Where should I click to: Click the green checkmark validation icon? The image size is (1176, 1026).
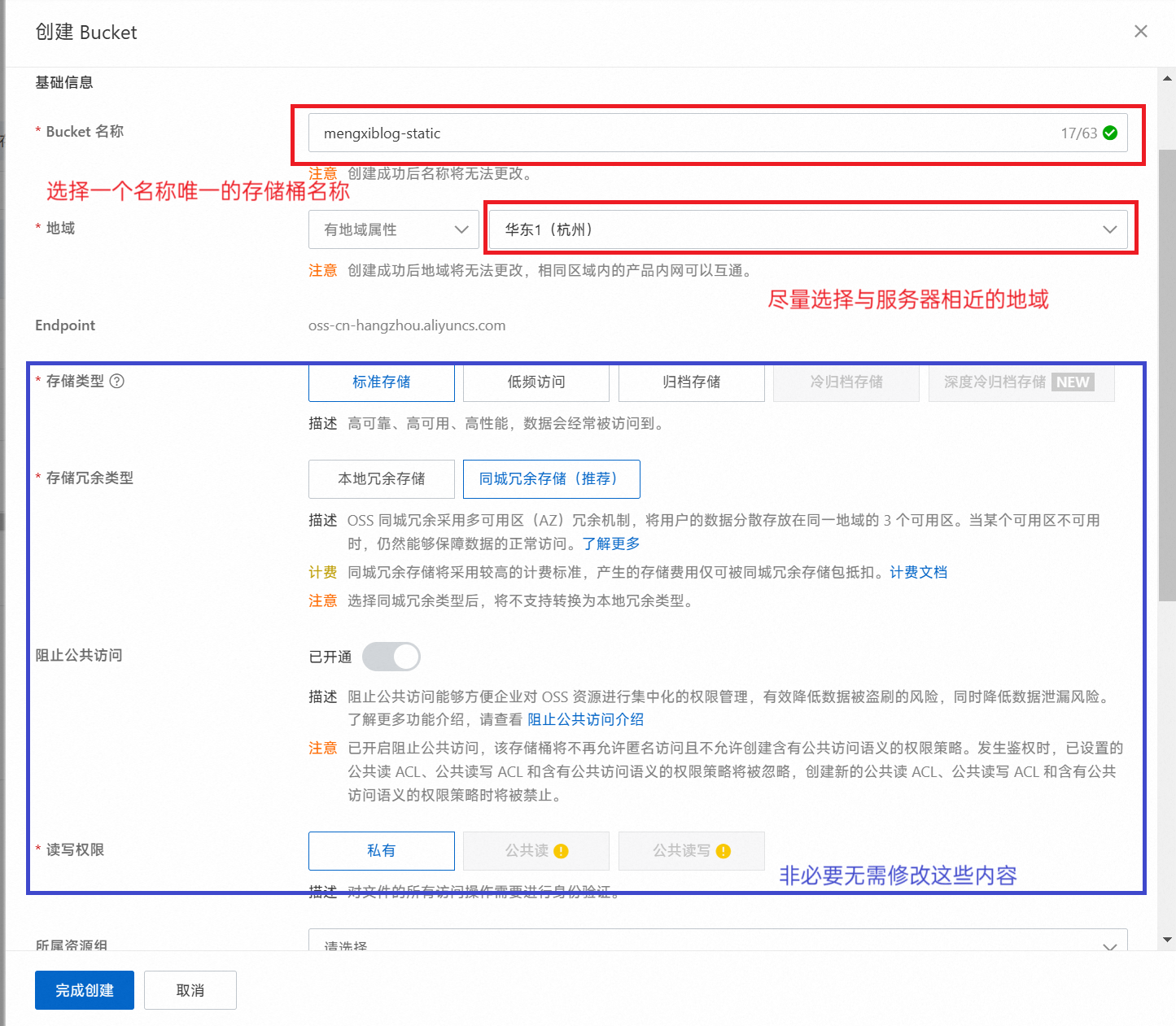1110,133
